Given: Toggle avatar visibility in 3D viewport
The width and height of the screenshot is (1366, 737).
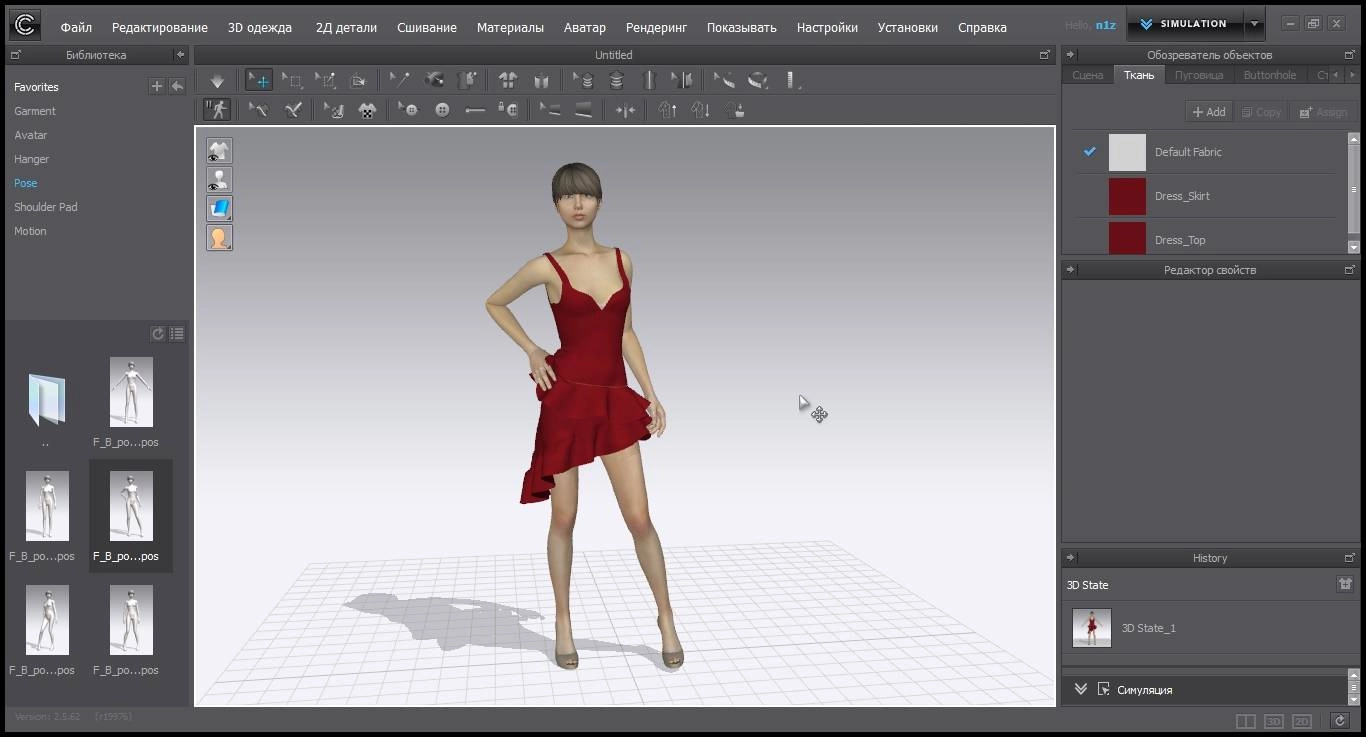Looking at the screenshot, I should coord(219,180).
